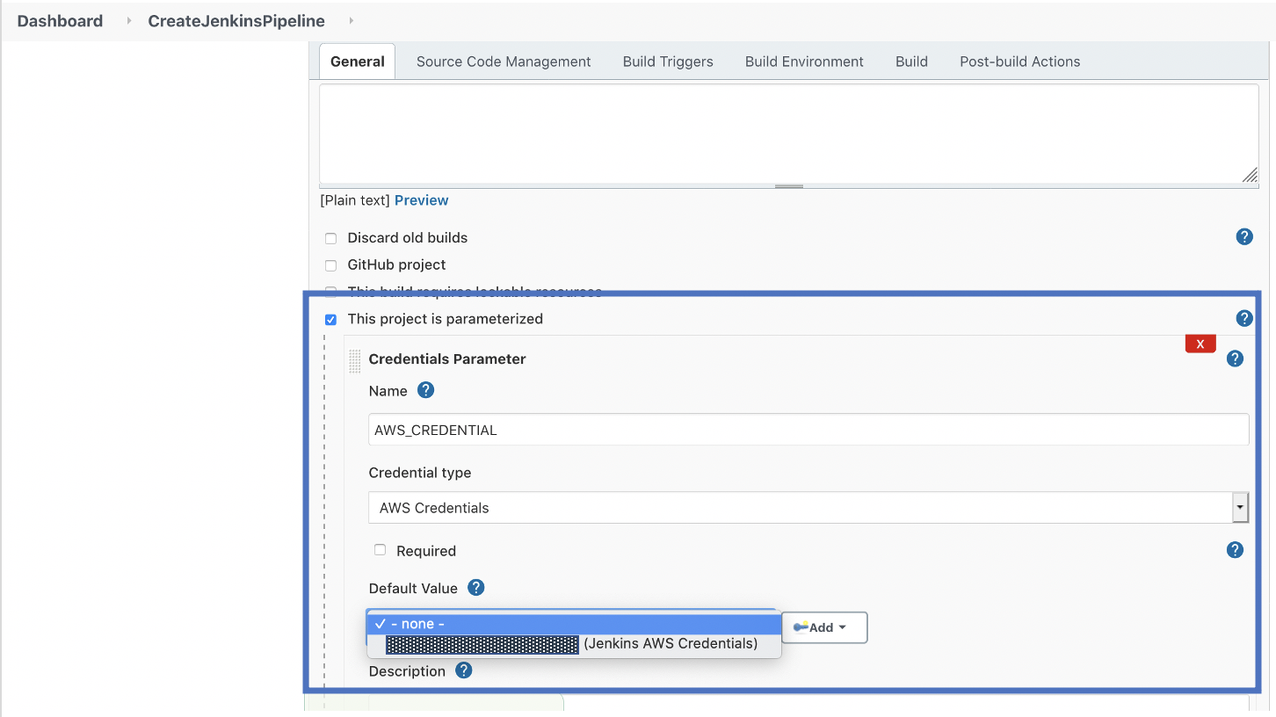Delete parameter with red X button

pyautogui.click(x=1199, y=344)
